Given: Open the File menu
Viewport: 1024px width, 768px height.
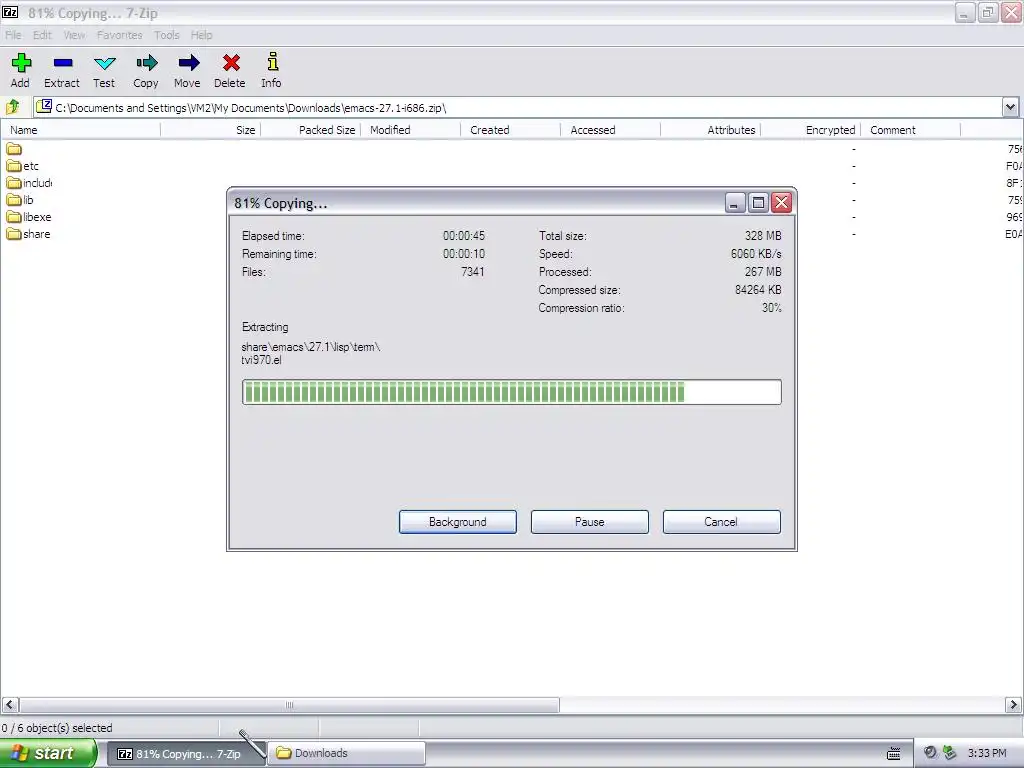Looking at the screenshot, I should point(13,35).
